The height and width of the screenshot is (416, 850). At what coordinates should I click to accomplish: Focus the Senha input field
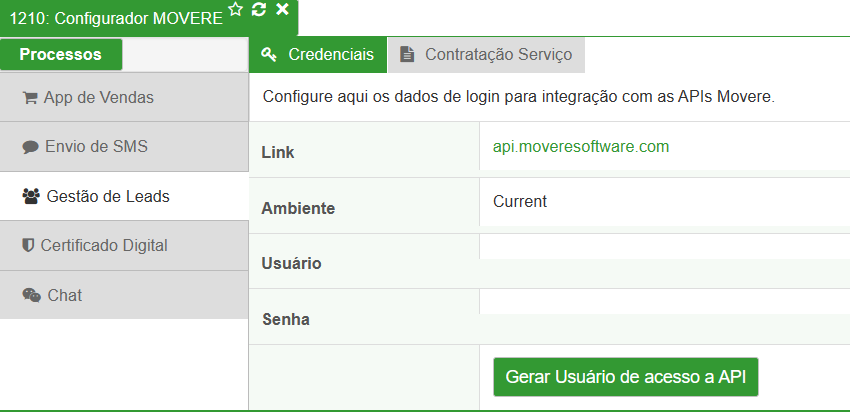[x=665, y=302]
